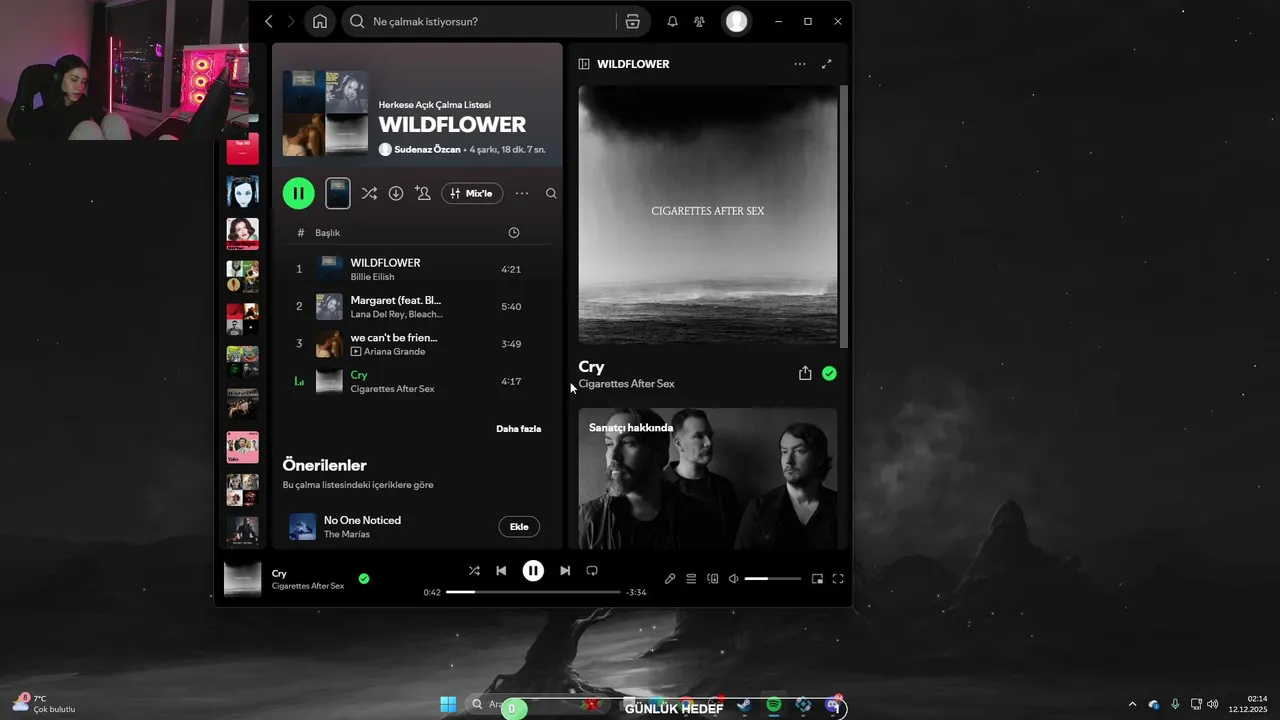The image size is (1280, 720).
Task: Collapse the now playing side panel
Action: 584,64
